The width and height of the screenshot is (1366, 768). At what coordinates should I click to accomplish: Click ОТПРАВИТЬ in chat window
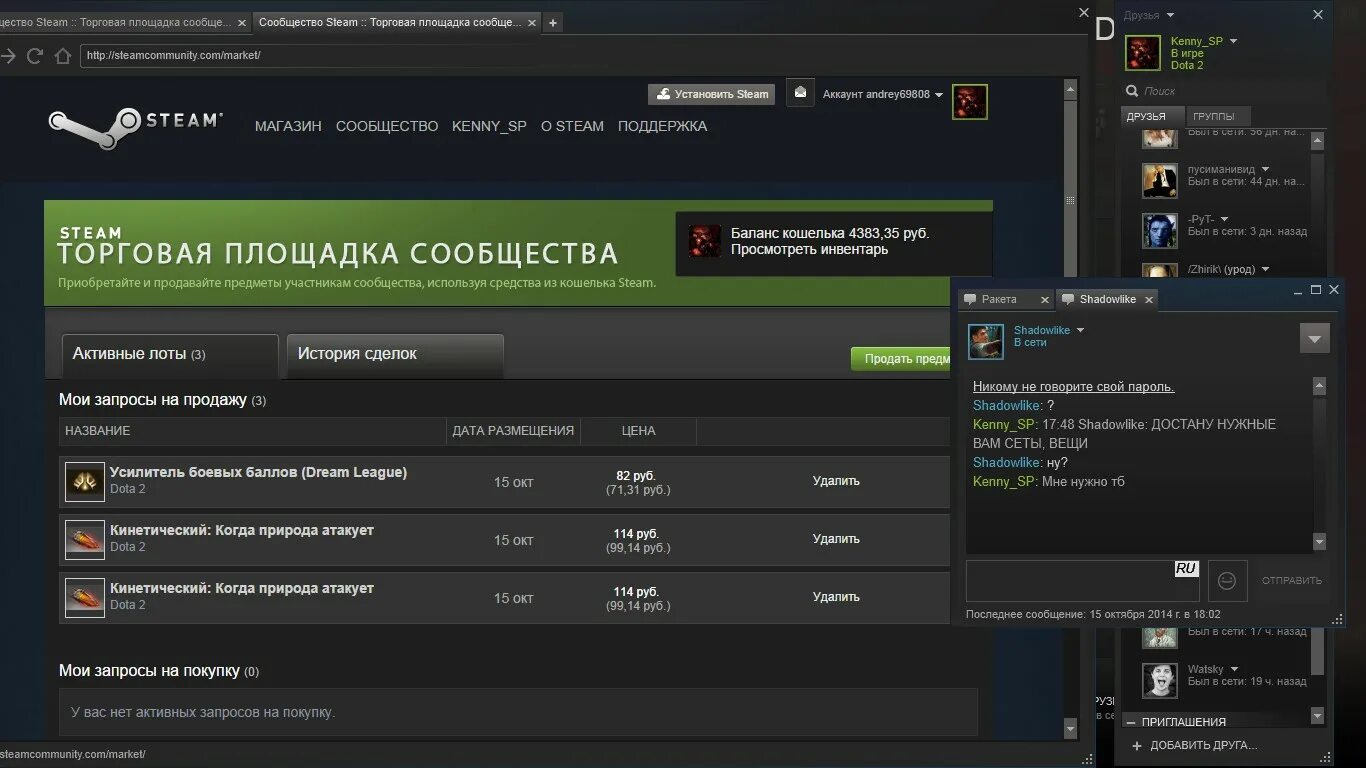[1291, 580]
